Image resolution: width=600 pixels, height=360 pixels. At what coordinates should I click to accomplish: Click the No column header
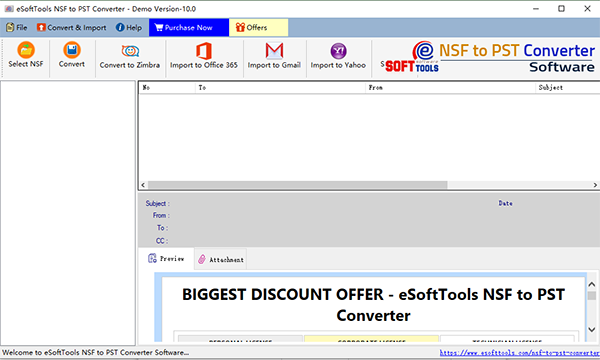coord(167,88)
